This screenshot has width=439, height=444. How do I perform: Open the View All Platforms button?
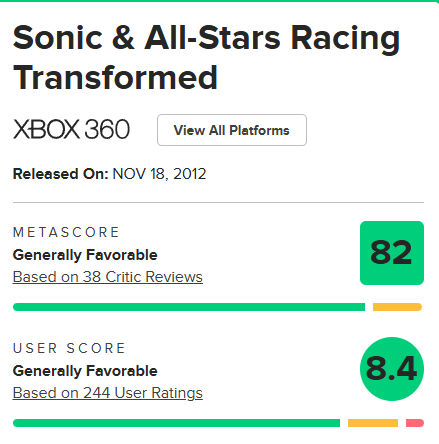click(x=232, y=130)
